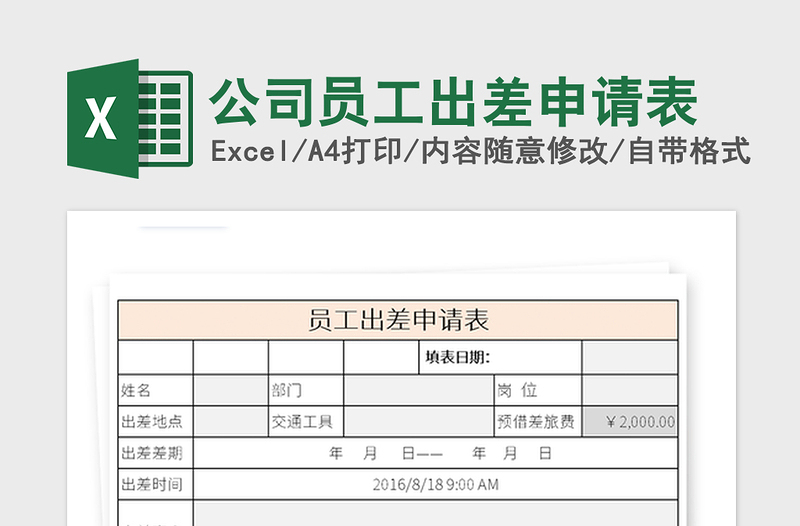The image size is (800, 526).
Task: Click the 年 月 日 date range cell
Action: (436, 453)
